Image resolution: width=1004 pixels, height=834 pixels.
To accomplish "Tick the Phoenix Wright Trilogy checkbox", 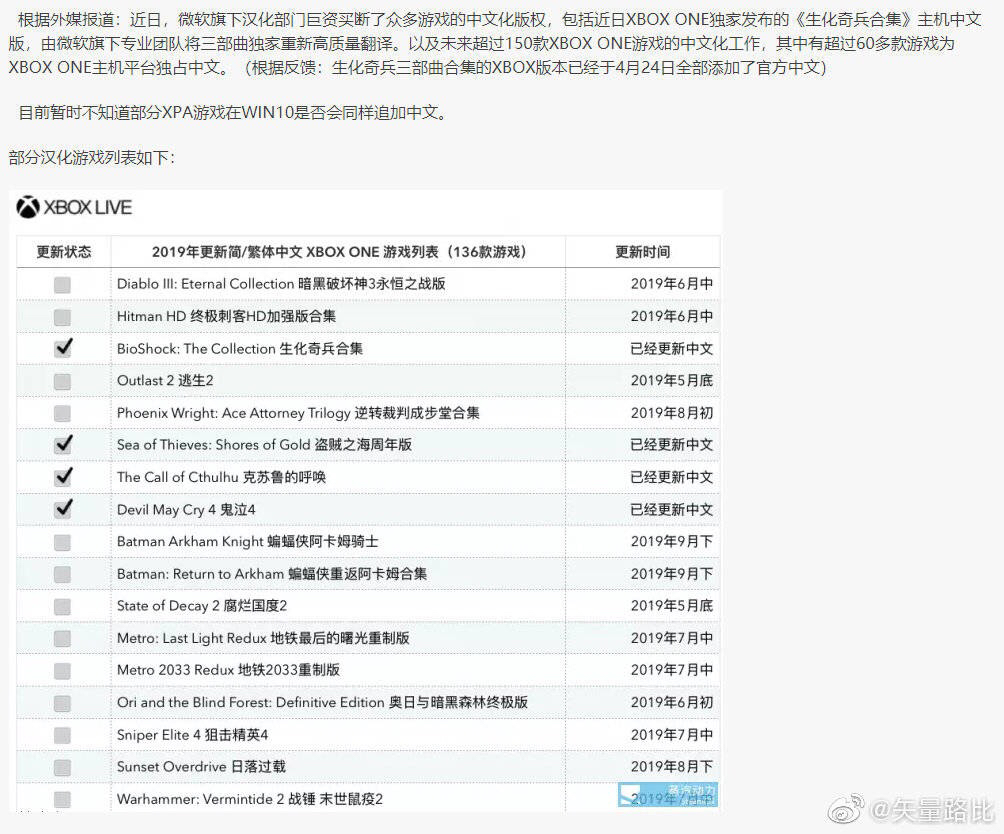I will click(62, 413).
